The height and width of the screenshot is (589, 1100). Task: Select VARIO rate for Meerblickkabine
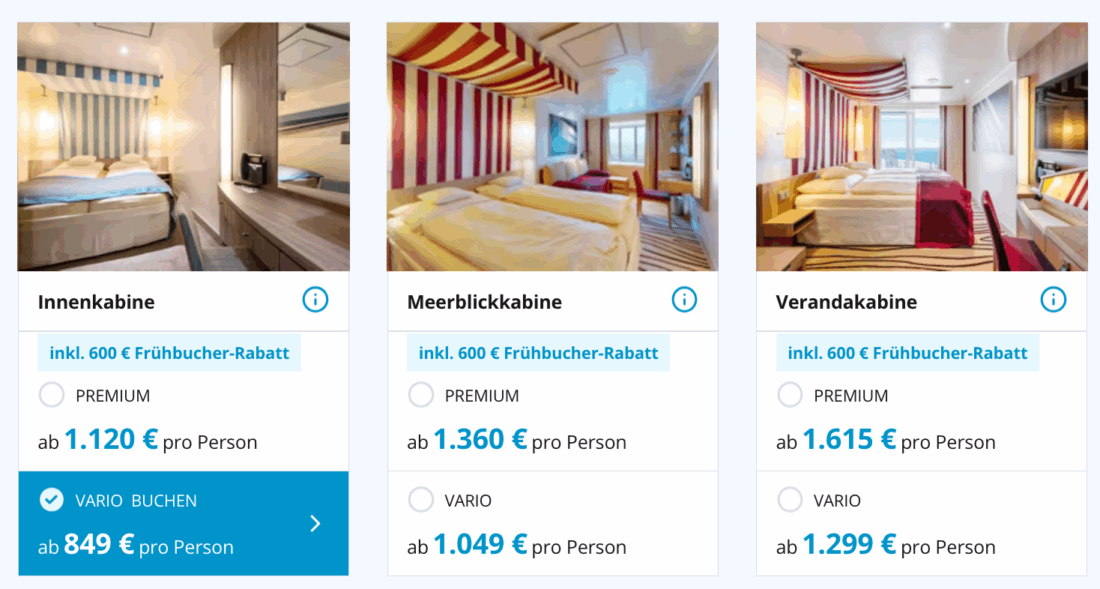click(421, 500)
